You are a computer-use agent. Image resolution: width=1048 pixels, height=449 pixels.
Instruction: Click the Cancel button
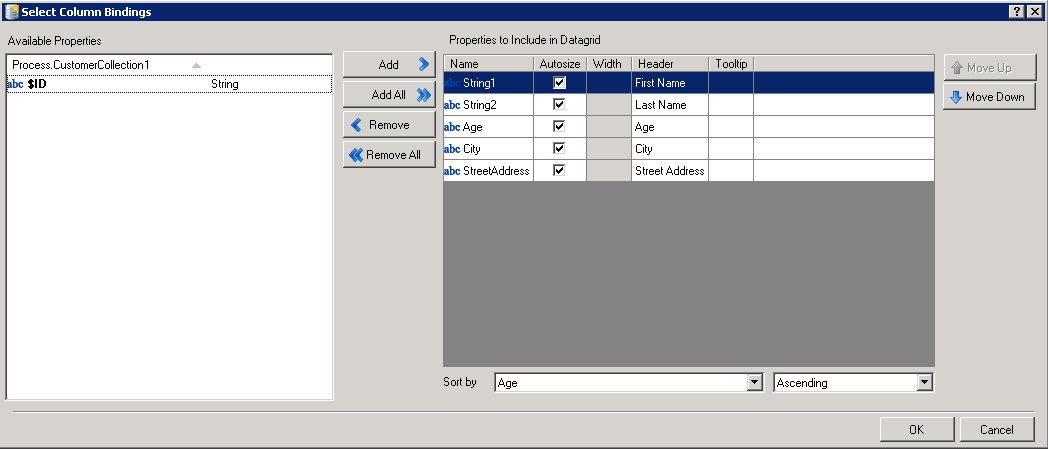996,429
